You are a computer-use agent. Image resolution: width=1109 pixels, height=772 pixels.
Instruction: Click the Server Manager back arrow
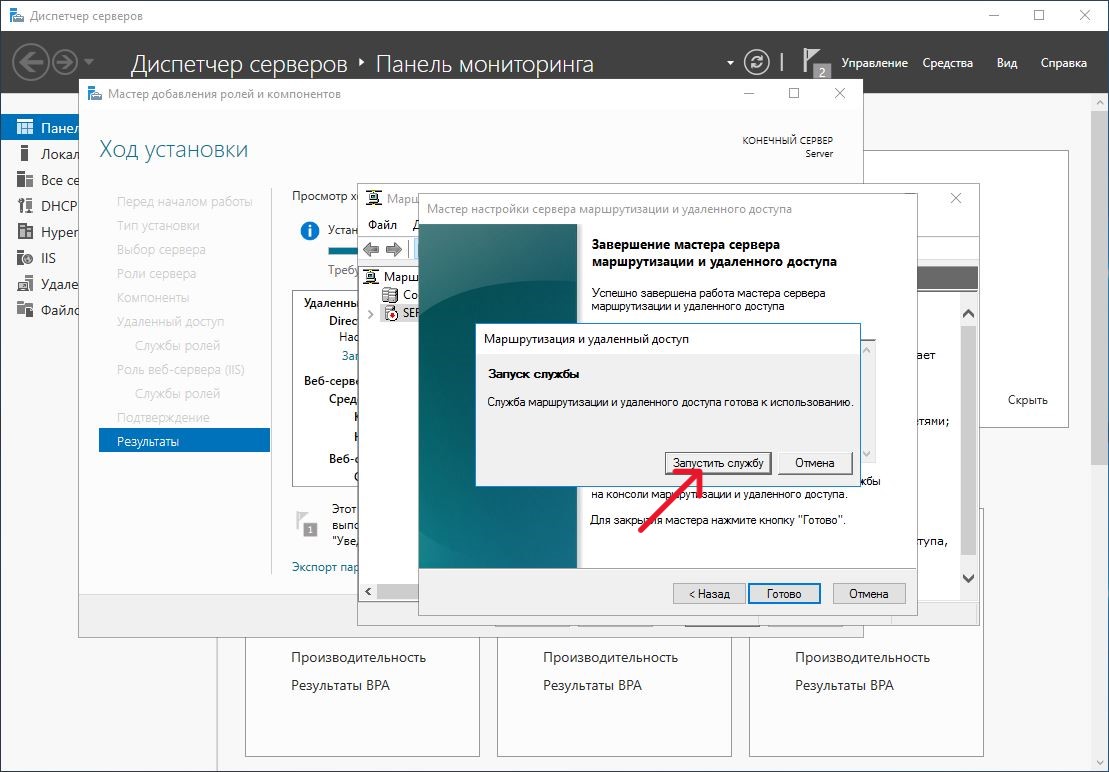[x=31, y=62]
